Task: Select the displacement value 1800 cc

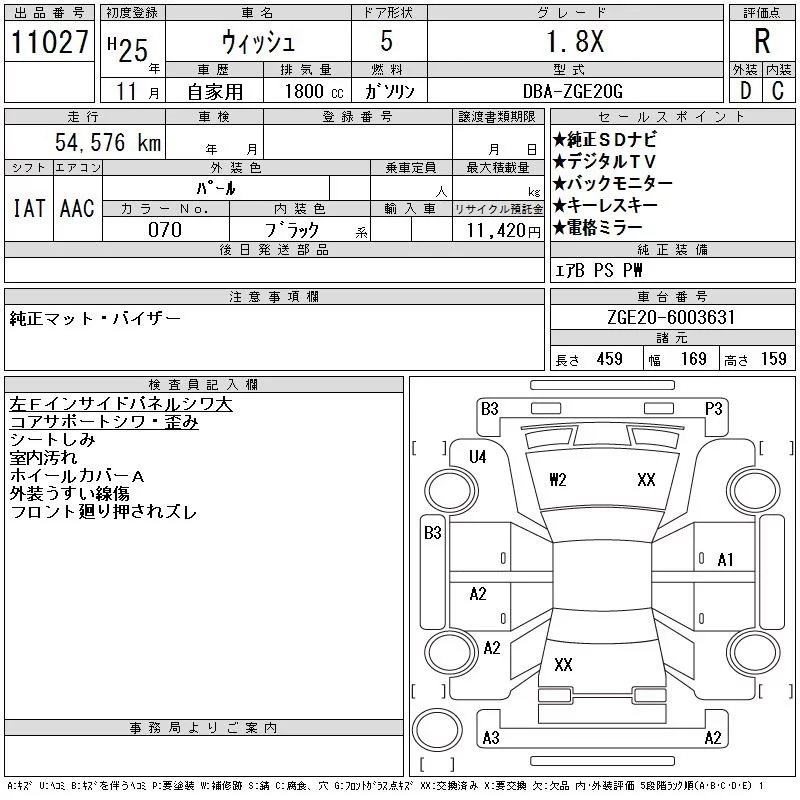Action: click(314, 91)
